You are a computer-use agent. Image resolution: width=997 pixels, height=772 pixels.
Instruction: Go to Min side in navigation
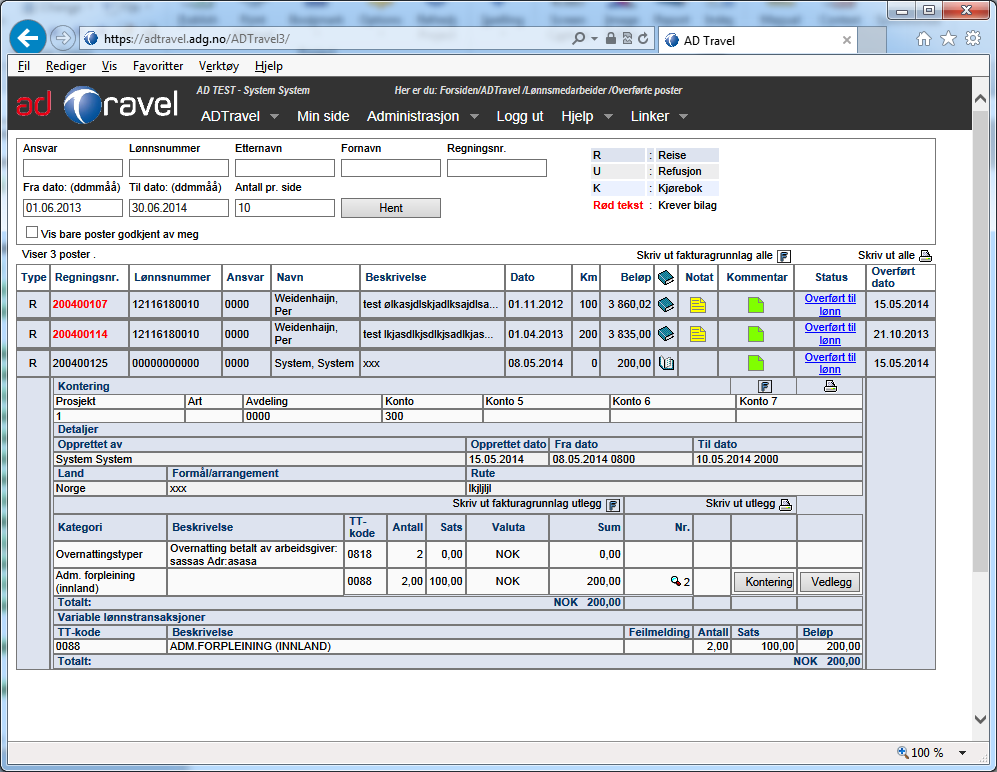pyautogui.click(x=323, y=116)
